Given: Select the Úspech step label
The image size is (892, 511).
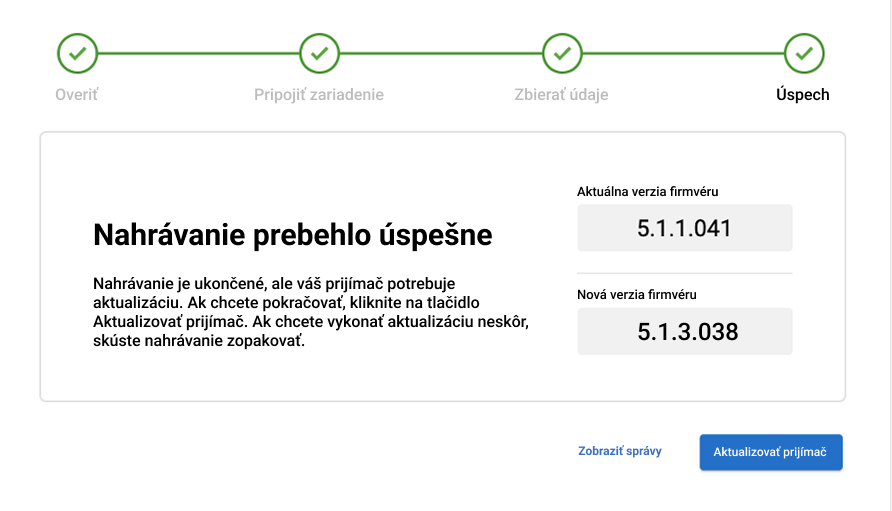Looking at the screenshot, I should click(803, 95).
